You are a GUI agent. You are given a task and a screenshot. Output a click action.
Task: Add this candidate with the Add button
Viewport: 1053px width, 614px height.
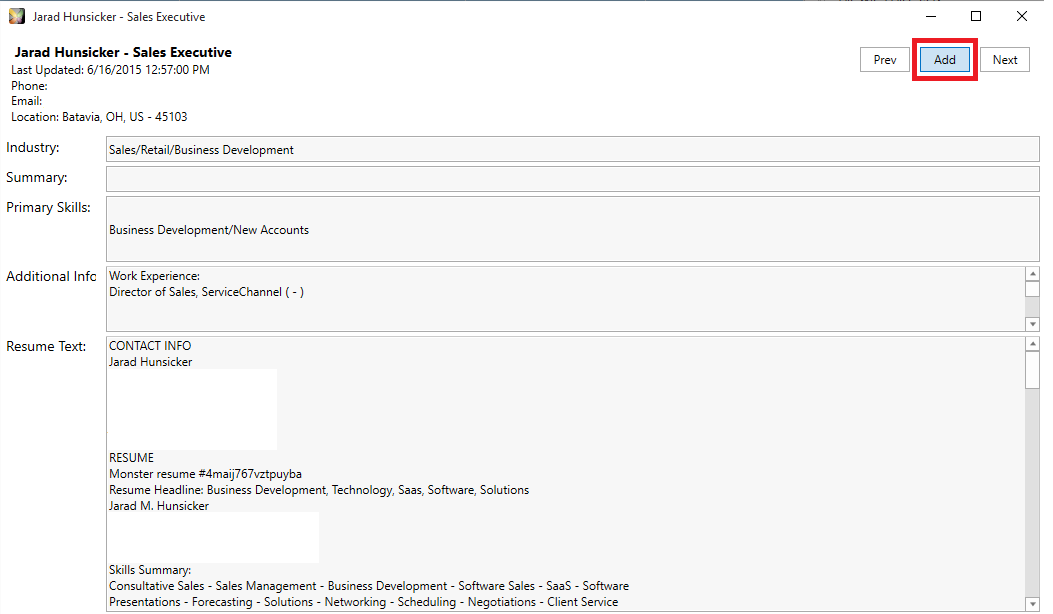coord(944,60)
